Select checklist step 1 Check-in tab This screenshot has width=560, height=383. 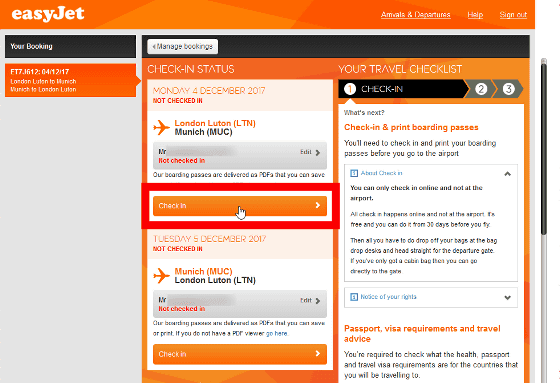404,89
